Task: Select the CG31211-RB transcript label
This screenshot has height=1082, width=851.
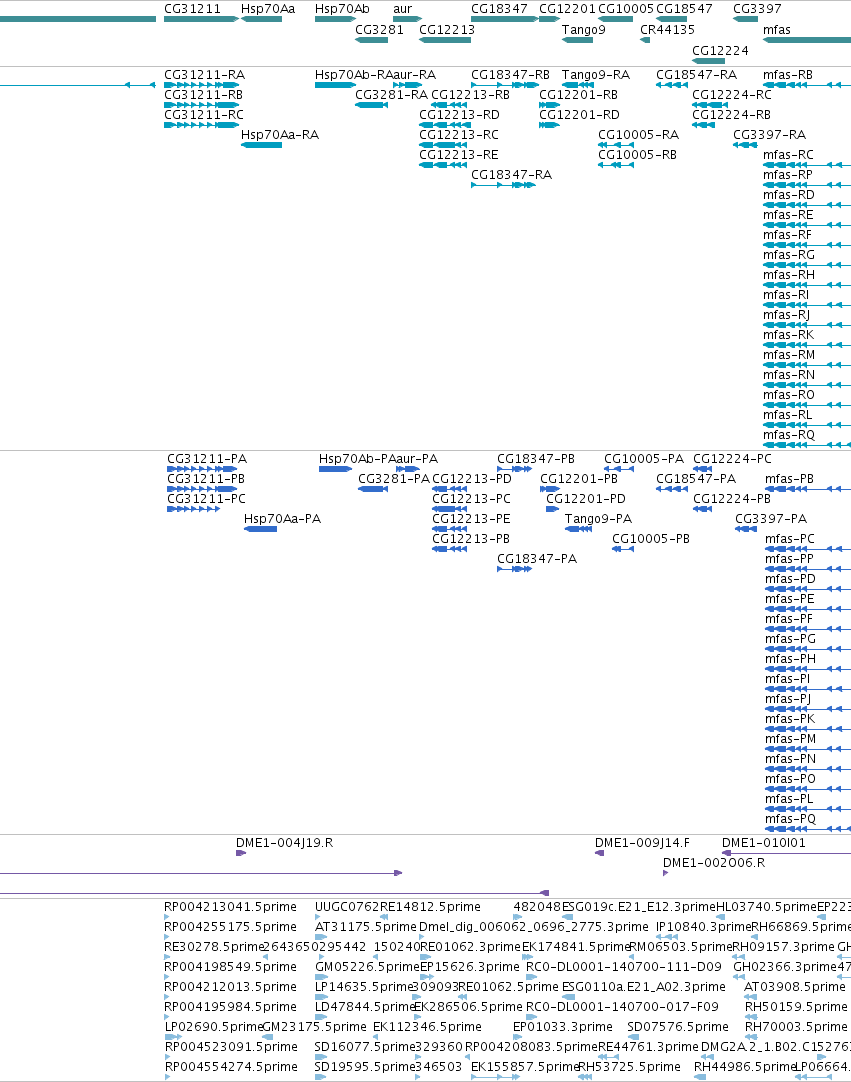Action: pos(204,95)
